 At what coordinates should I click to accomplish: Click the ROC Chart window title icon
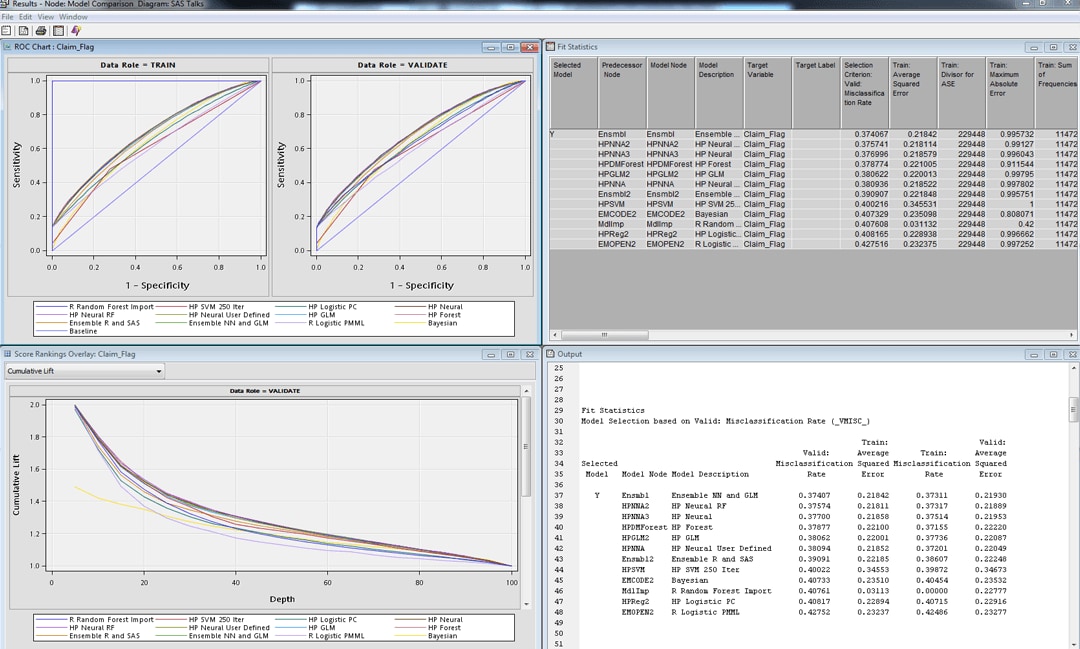point(8,47)
